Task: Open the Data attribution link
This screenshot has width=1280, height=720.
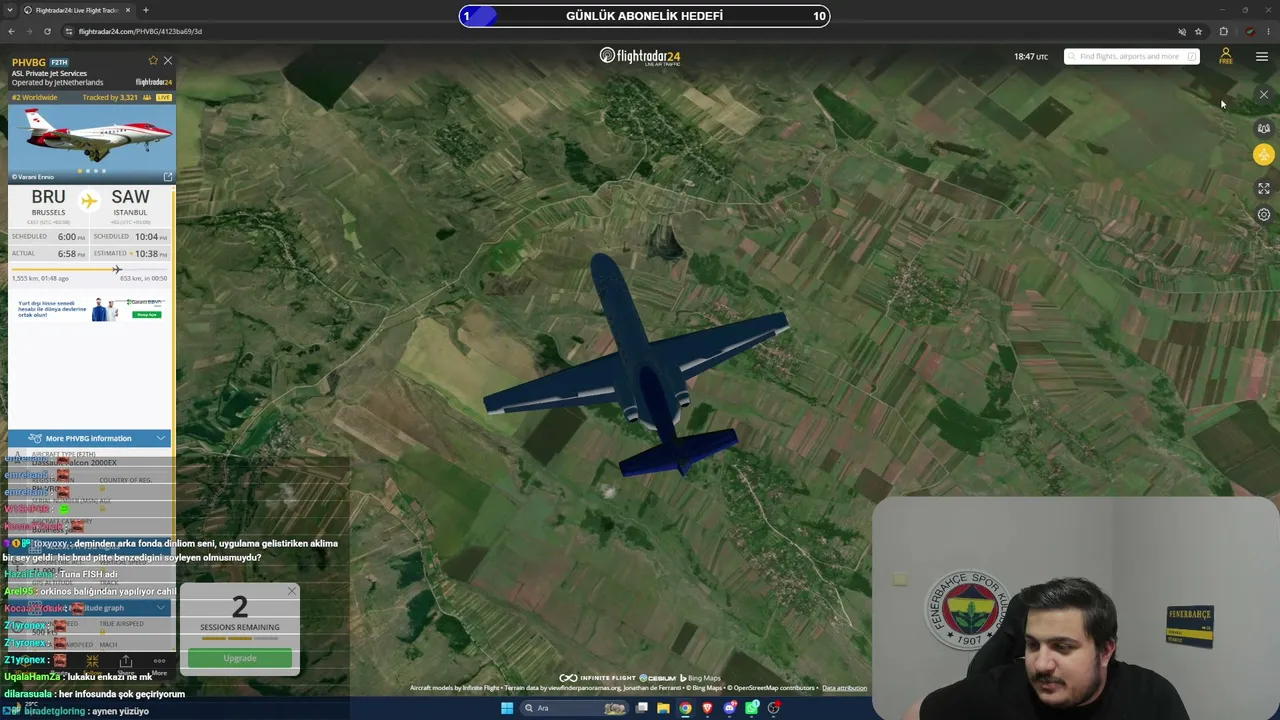Action: (x=844, y=688)
